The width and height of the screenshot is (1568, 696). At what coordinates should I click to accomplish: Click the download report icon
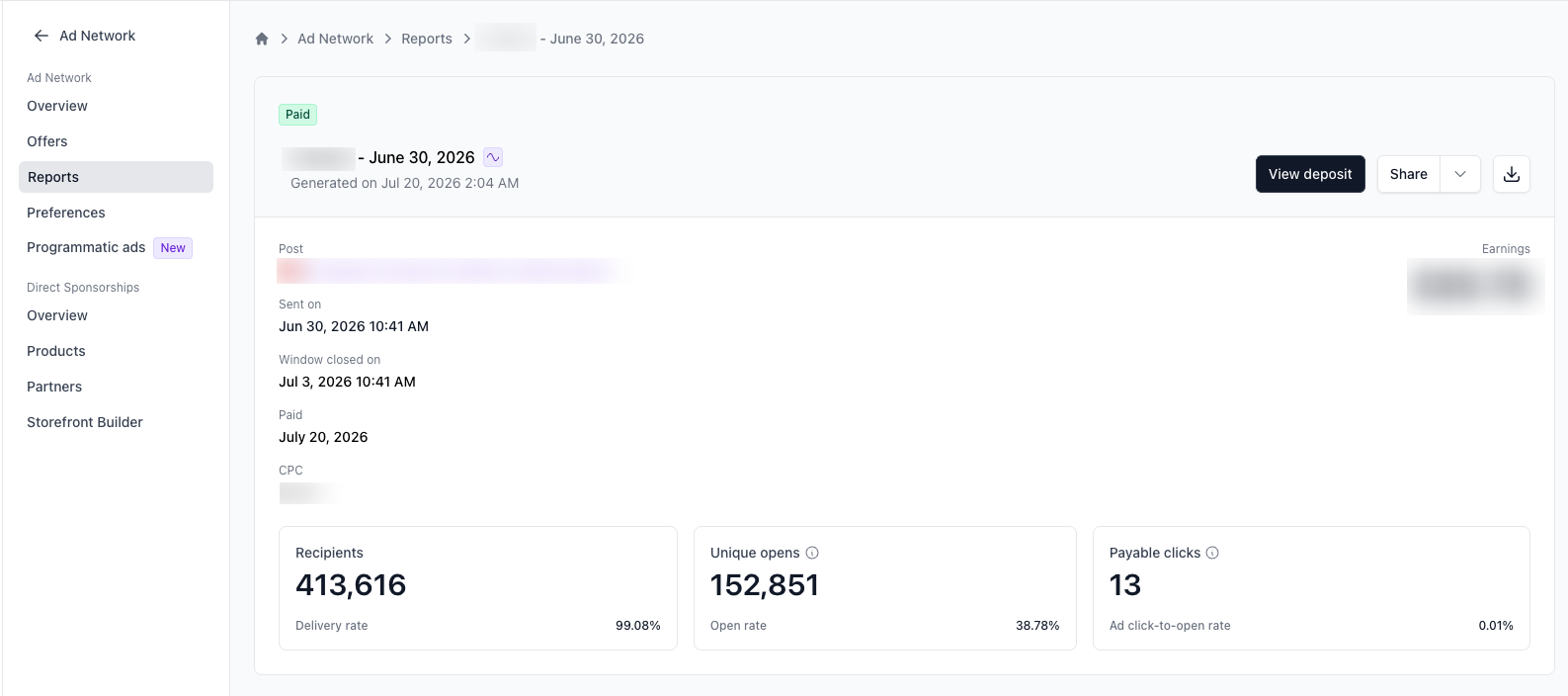tap(1511, 174)
